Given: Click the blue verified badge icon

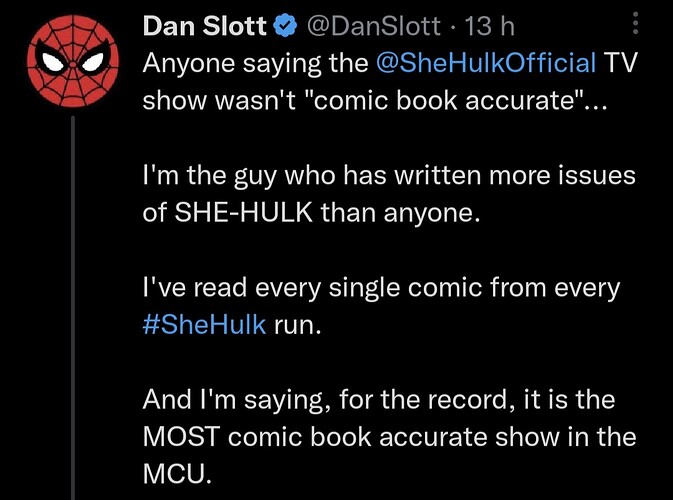Looking at the screenshot, I should [x=285, y=26].
